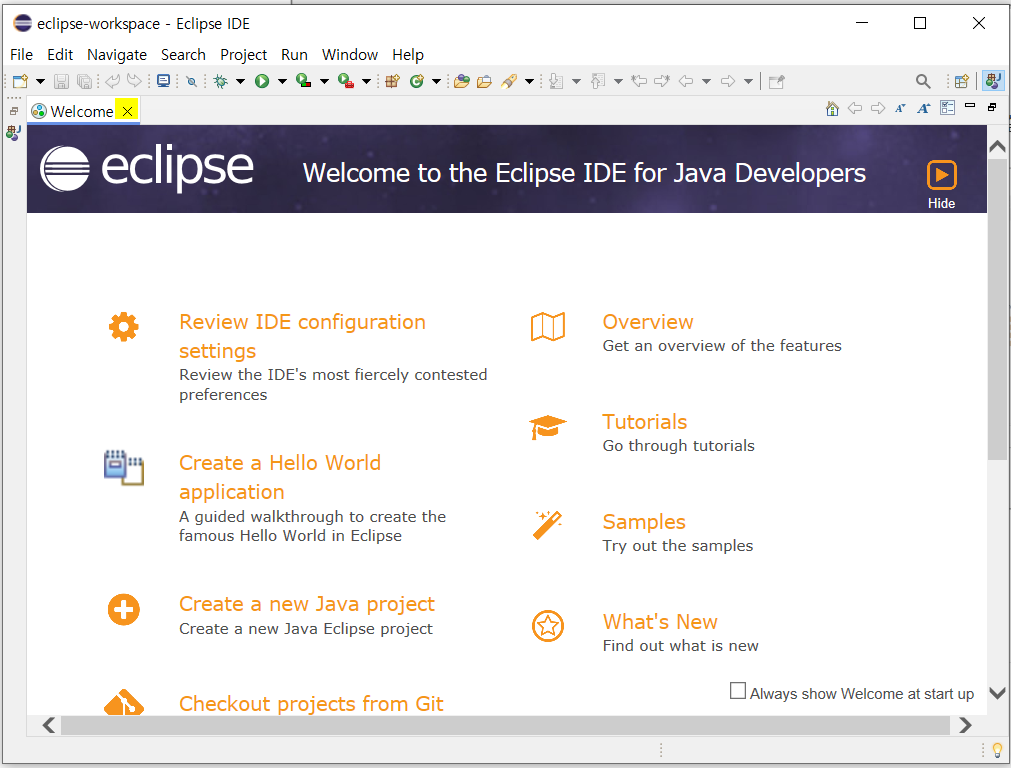Click the green Run button icon
Image resolution: width=1011 pixels, height=768 pixels.
click(262, 81)
